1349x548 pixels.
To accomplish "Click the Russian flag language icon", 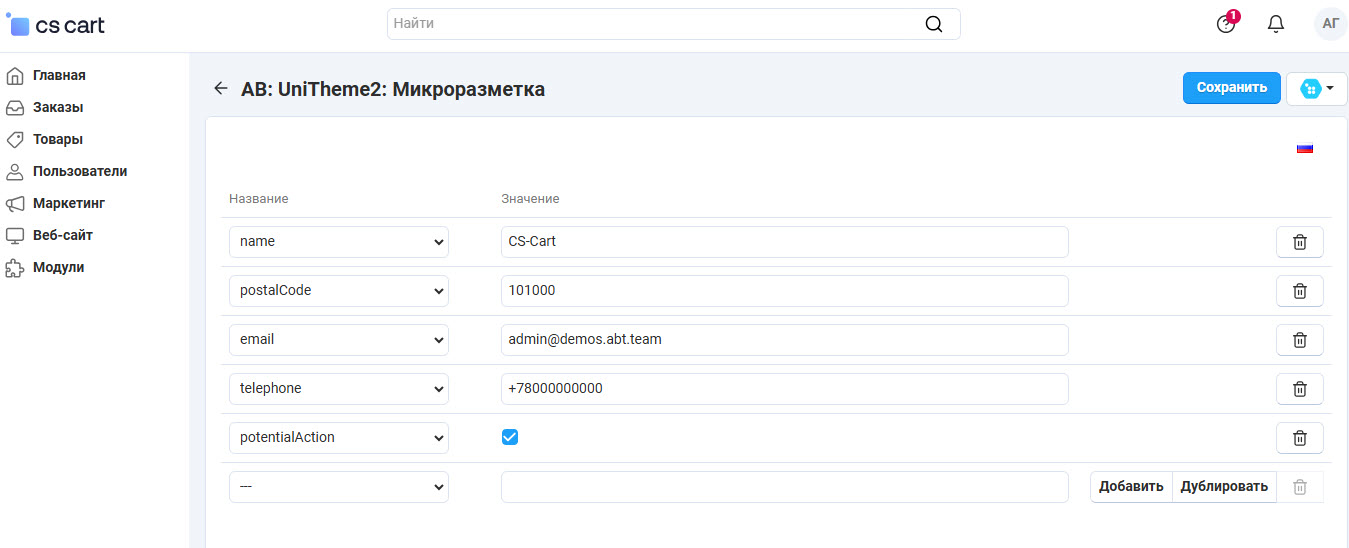I will (x=1305, y=148).
